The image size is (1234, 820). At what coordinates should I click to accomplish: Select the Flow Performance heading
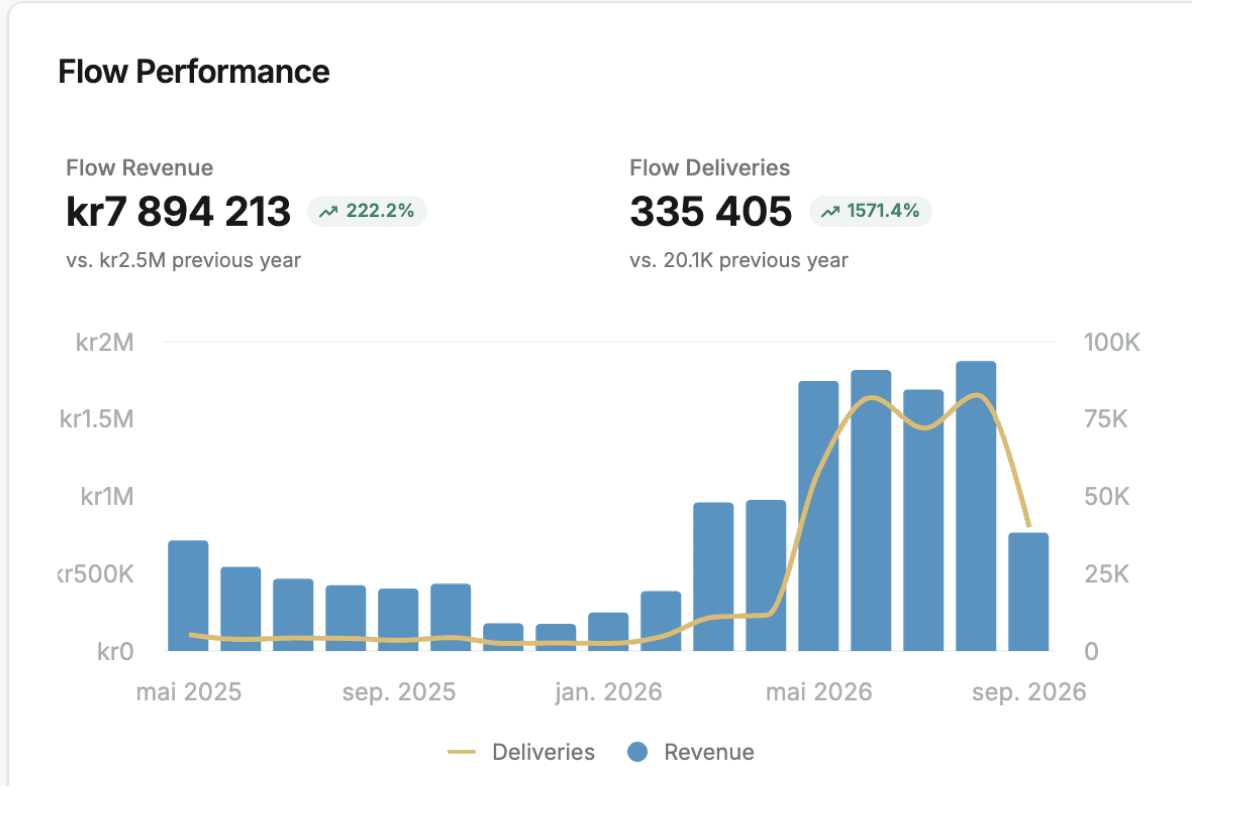tap(194, 72)
